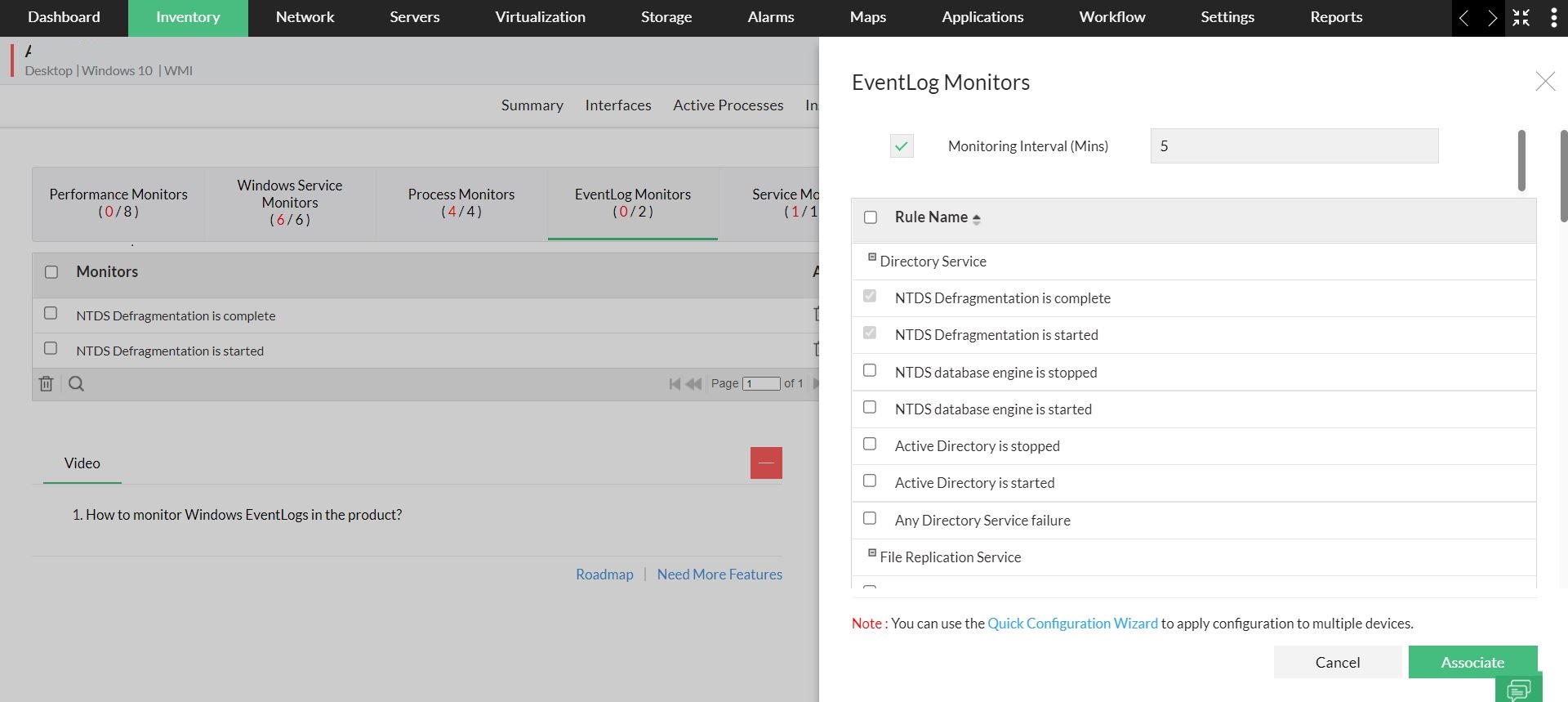Open the chat support icon

click(1518, 689)
